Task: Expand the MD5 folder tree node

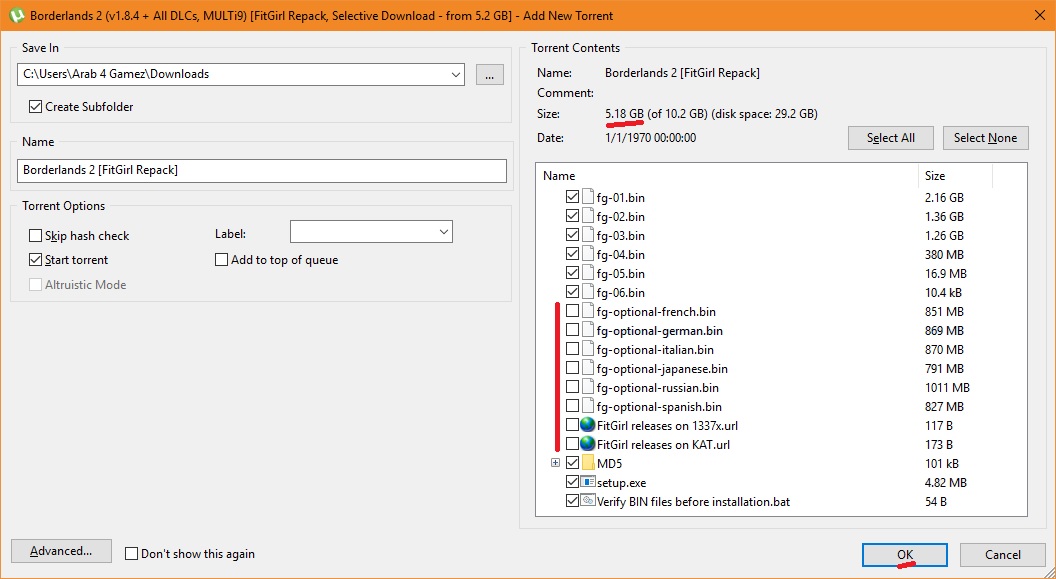Action: 556,463
